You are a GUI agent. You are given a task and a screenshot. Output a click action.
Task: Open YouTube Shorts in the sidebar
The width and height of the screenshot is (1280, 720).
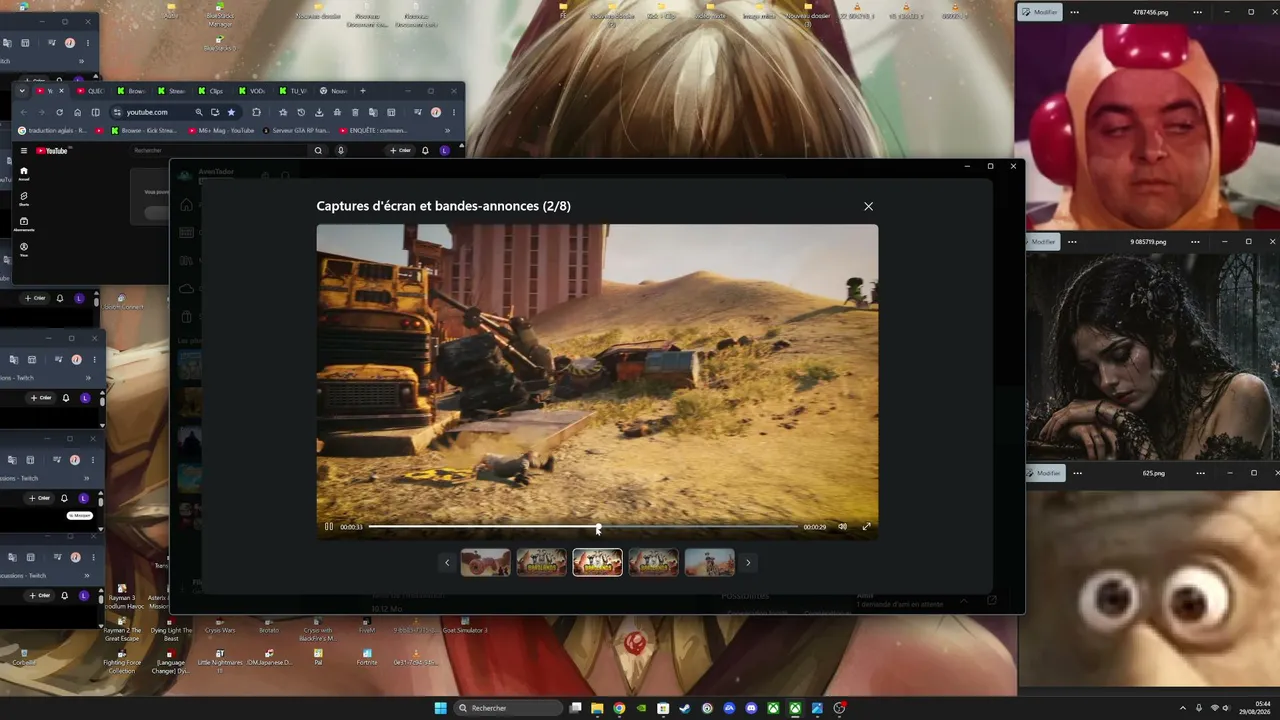[x=24, y=198]
